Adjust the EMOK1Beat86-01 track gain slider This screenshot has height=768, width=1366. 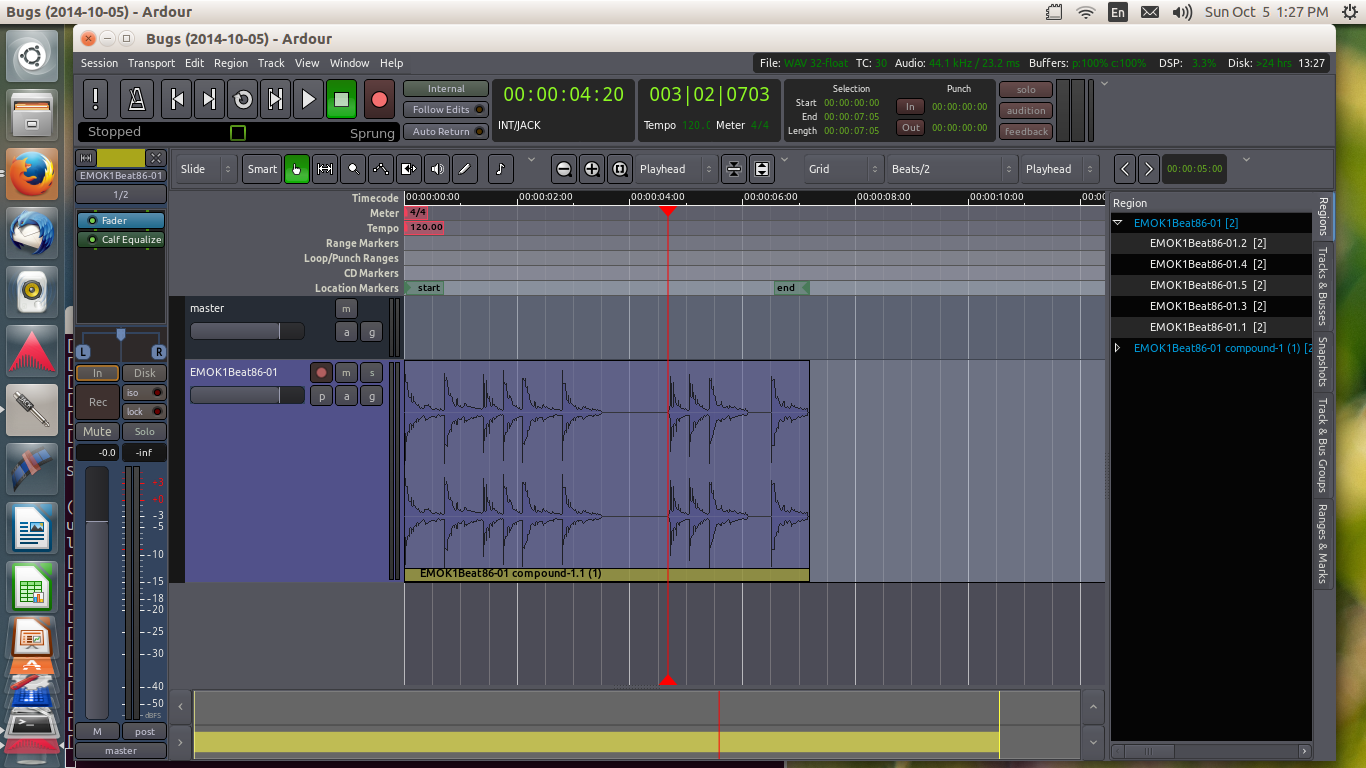(x=247, y=395)
